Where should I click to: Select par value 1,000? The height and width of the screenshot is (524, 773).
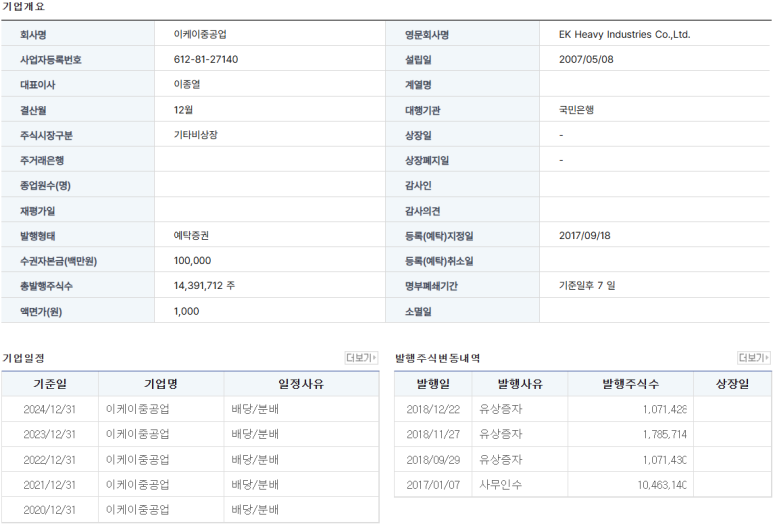click(x=186, y=311)
